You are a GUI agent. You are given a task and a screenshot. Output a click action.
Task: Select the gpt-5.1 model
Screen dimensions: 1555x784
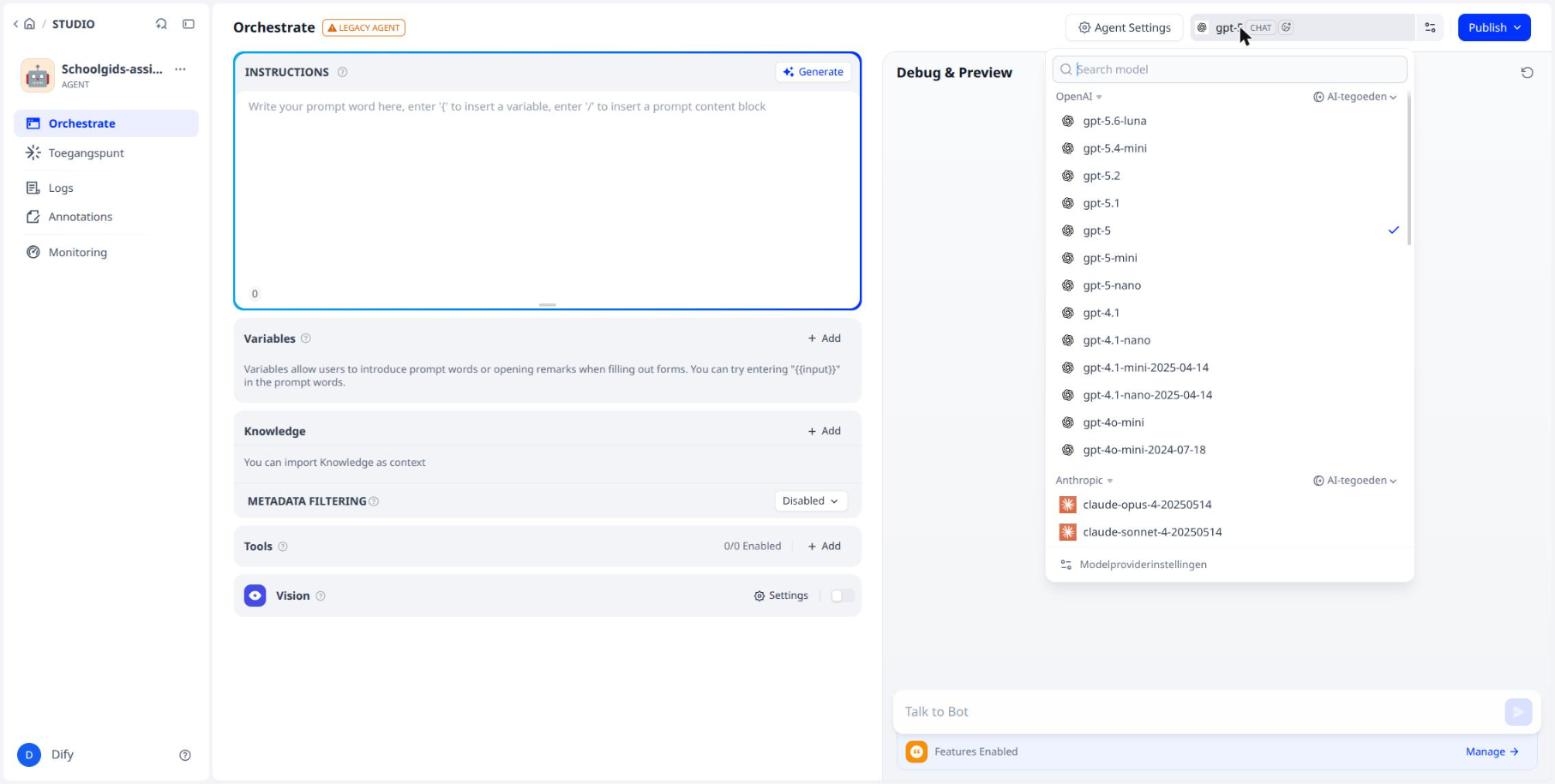1229,203
